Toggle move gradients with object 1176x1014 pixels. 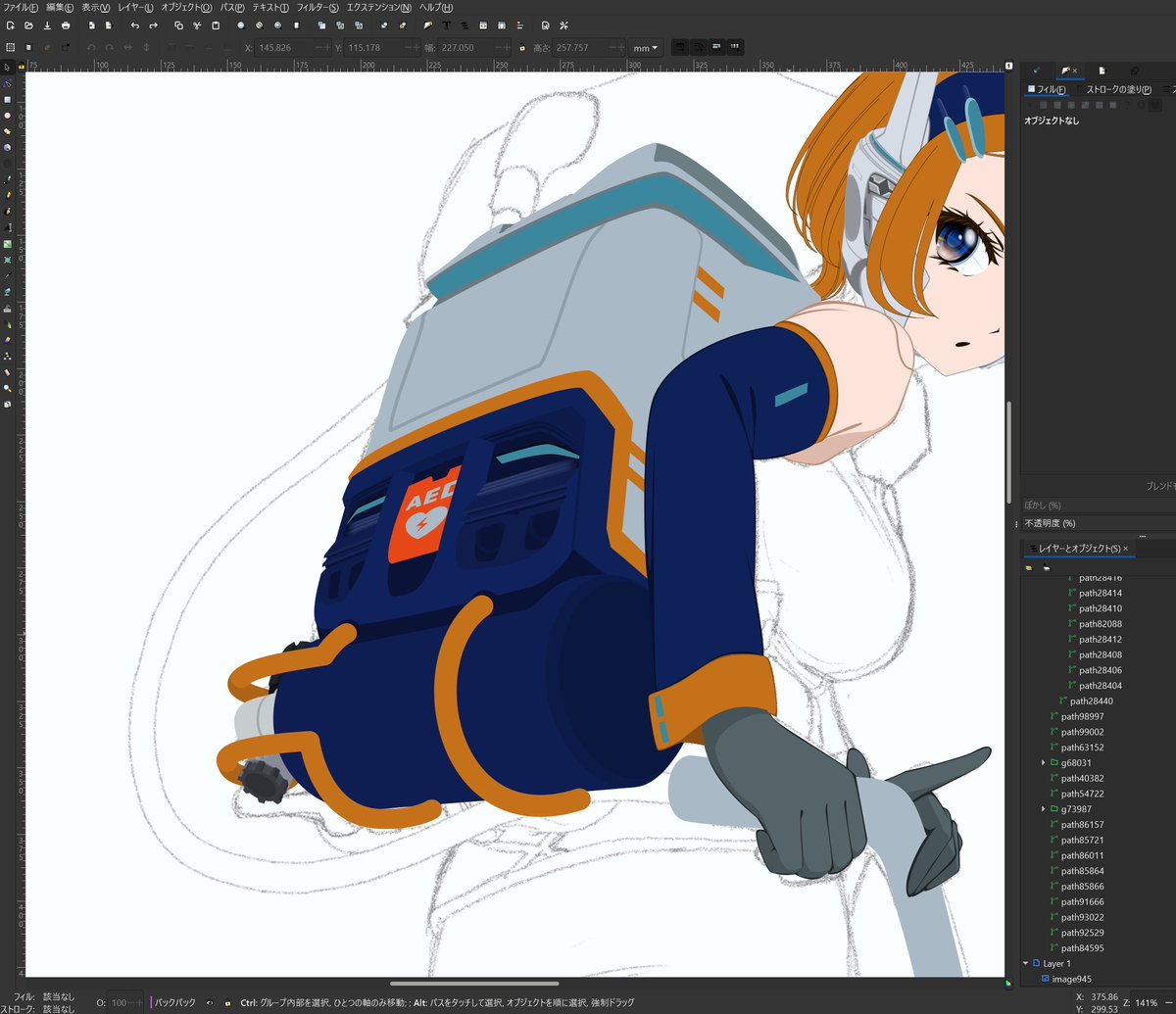click(716, 47)
